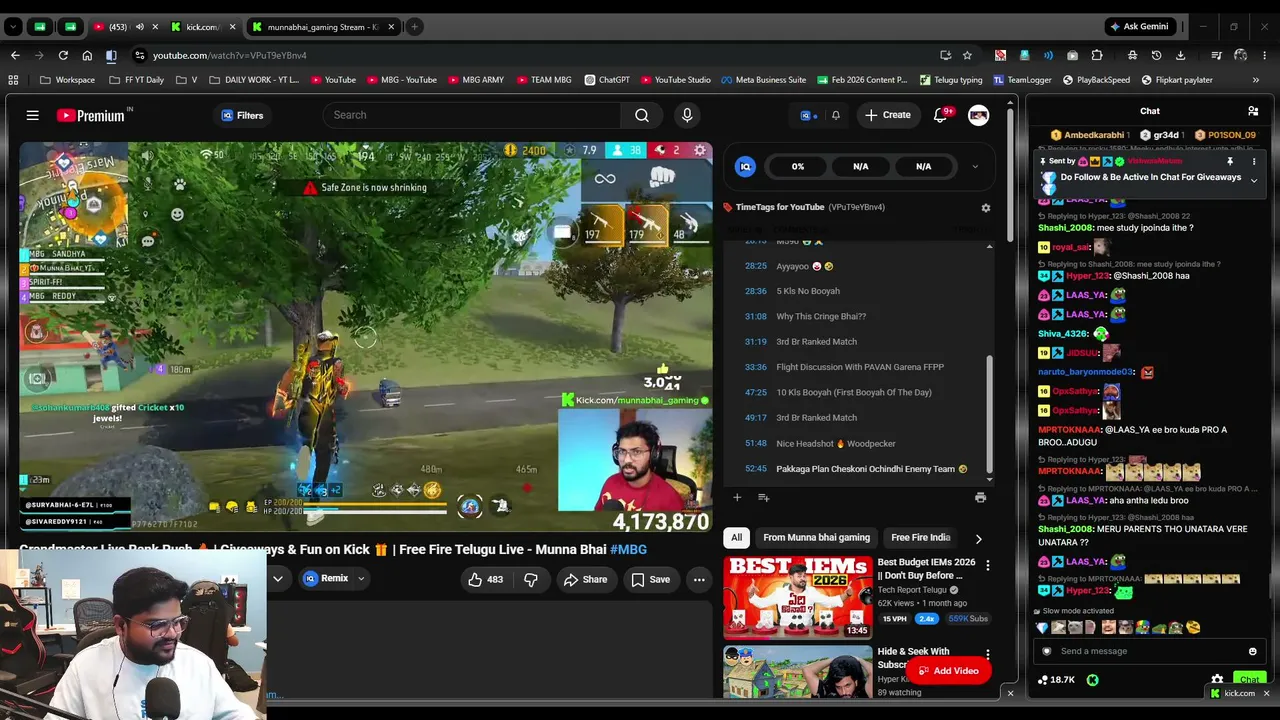The width and height of the screenshot is (1280, 720).
Task: Switch to the munnabhai_gaming Stream tab
Action: coord(323,27)
